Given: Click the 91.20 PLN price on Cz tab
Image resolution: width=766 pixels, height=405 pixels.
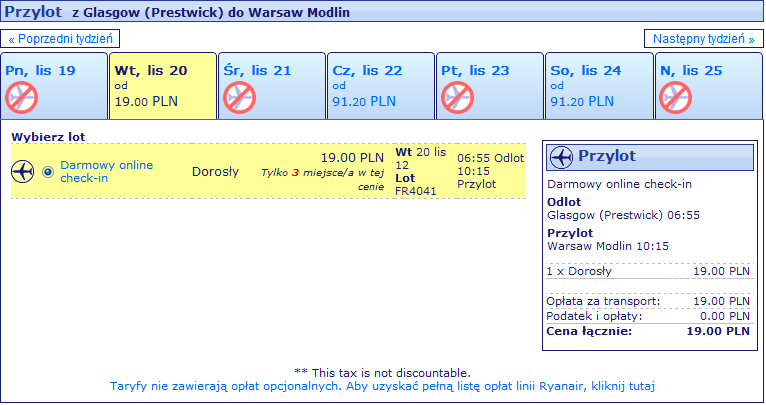Looking at the screenshot, I should (x=364, y=102).
